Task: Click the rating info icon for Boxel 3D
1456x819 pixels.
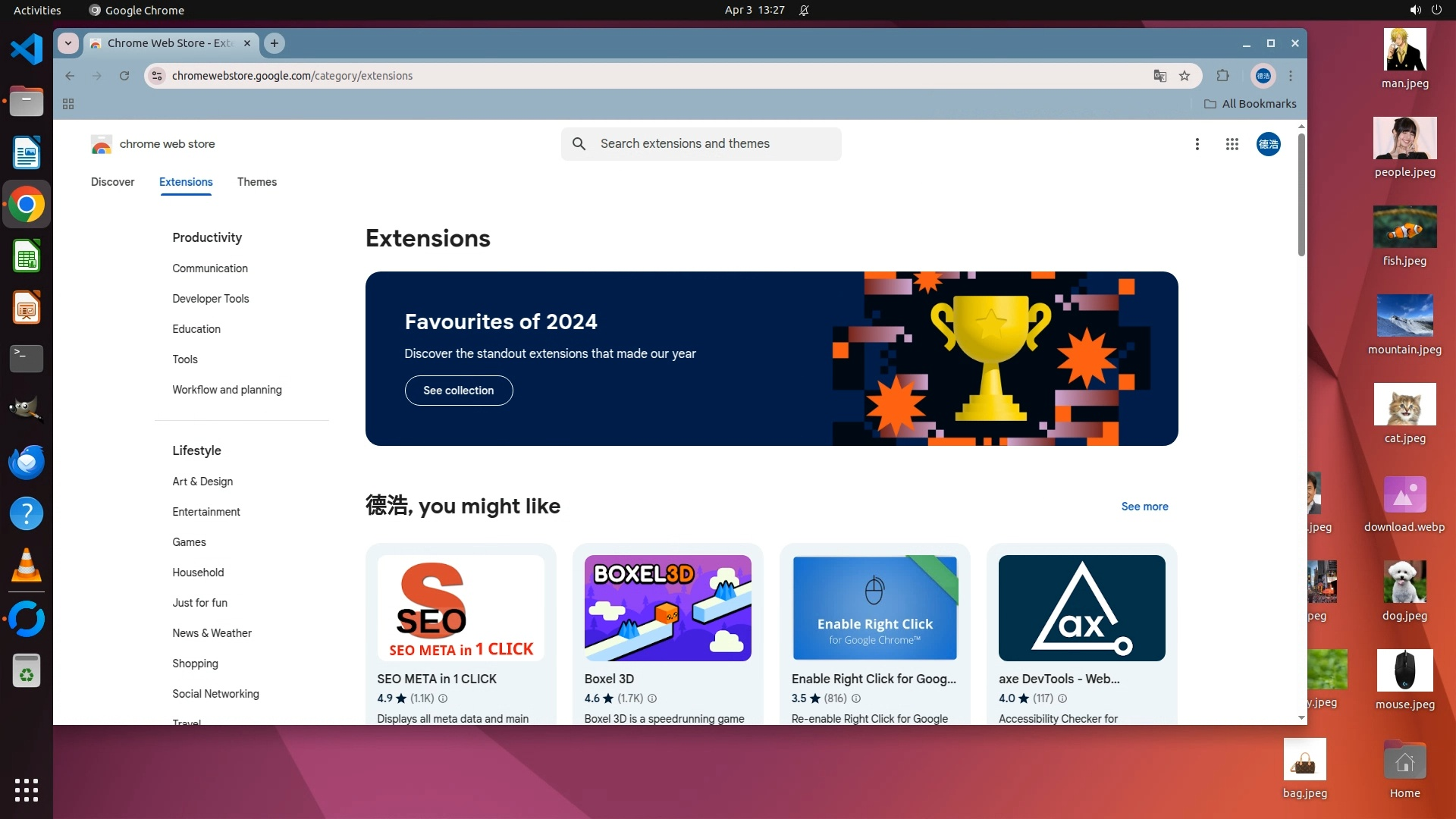Action: (x=652, y=698)
